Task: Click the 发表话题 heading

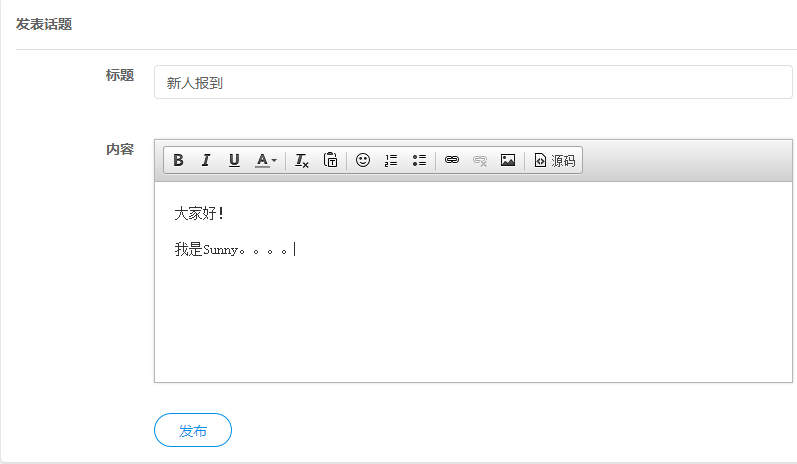Action: 44,24
